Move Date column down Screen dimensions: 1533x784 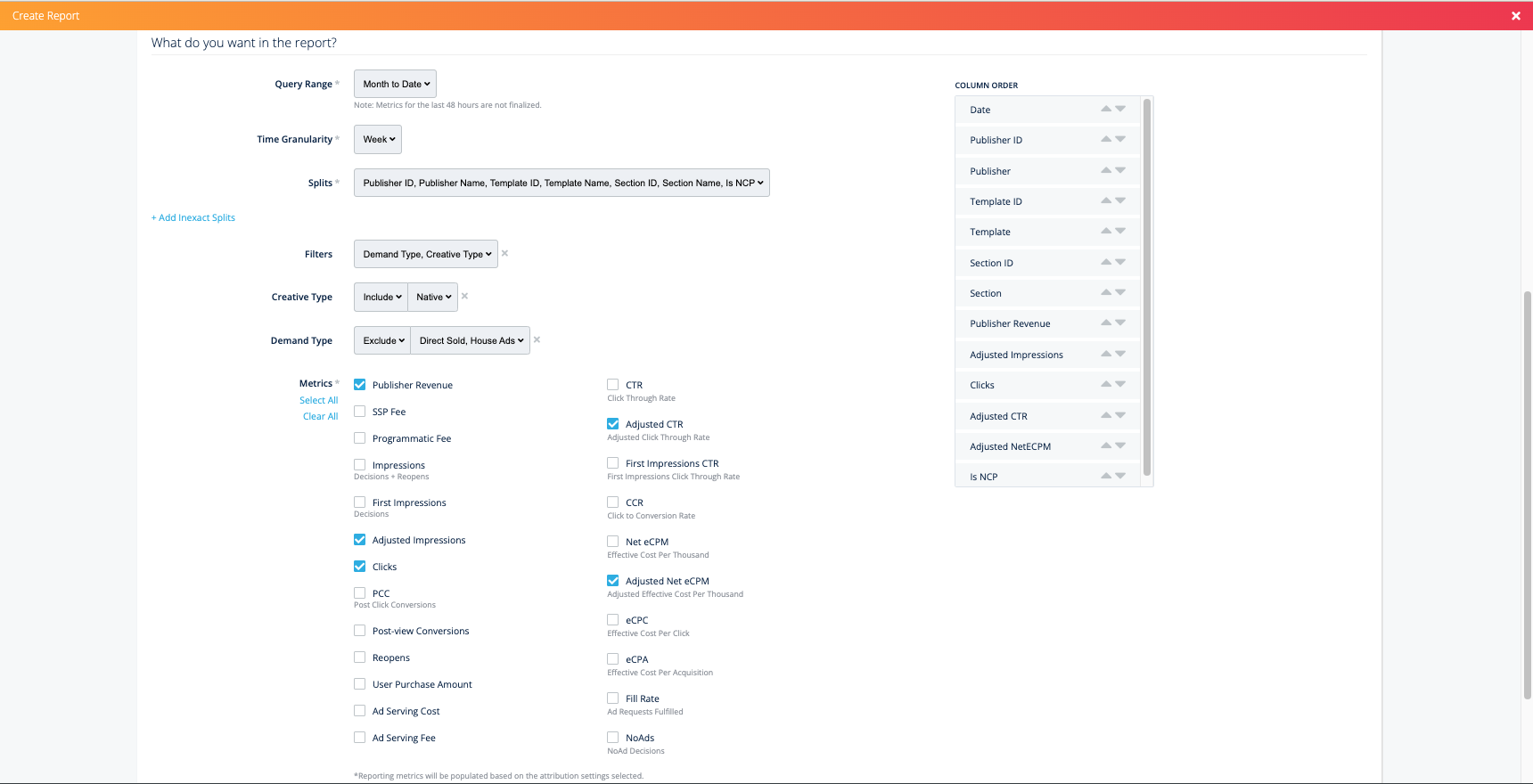[1120, 109]
